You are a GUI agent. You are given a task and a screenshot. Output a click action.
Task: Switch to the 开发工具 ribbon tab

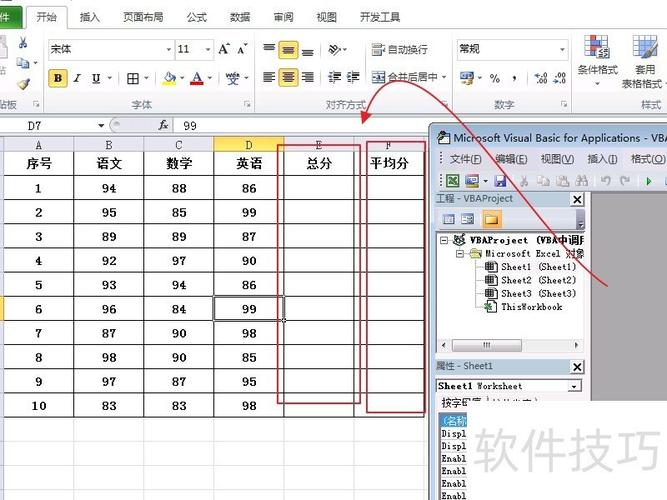[x=380, y=17]
